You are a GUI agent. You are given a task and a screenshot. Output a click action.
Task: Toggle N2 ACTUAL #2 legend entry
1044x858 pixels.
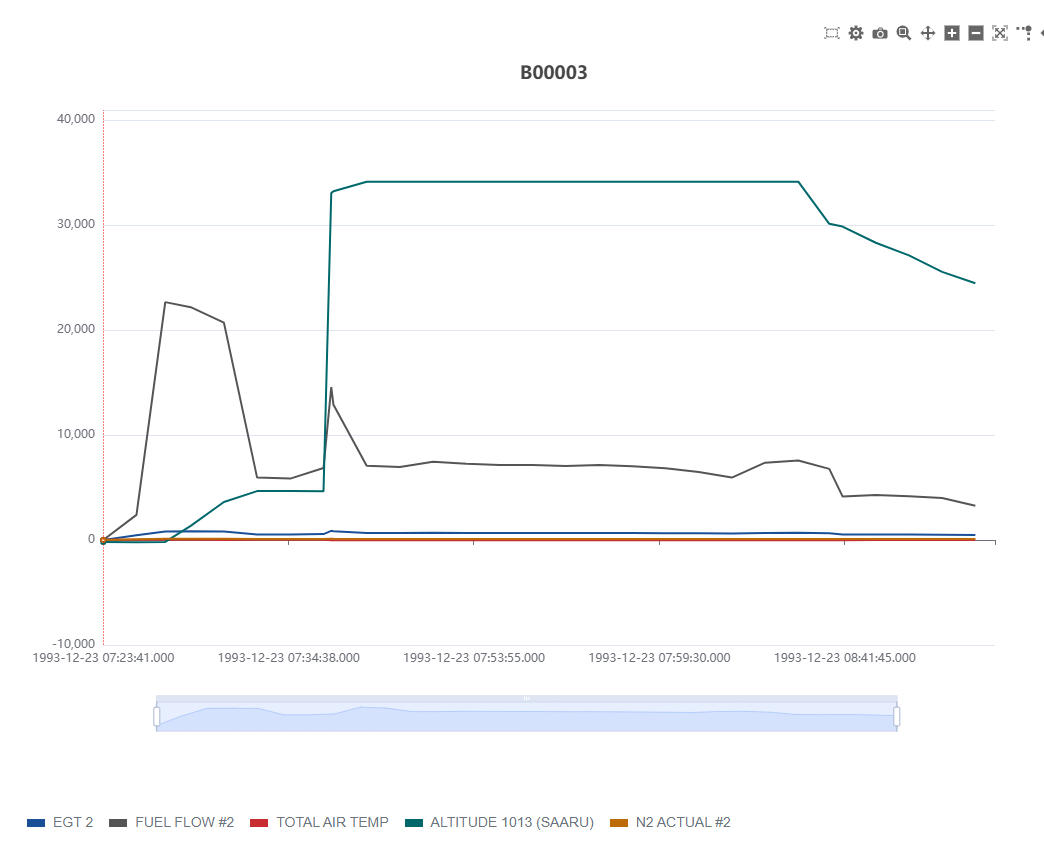click(x=669, y=822)
